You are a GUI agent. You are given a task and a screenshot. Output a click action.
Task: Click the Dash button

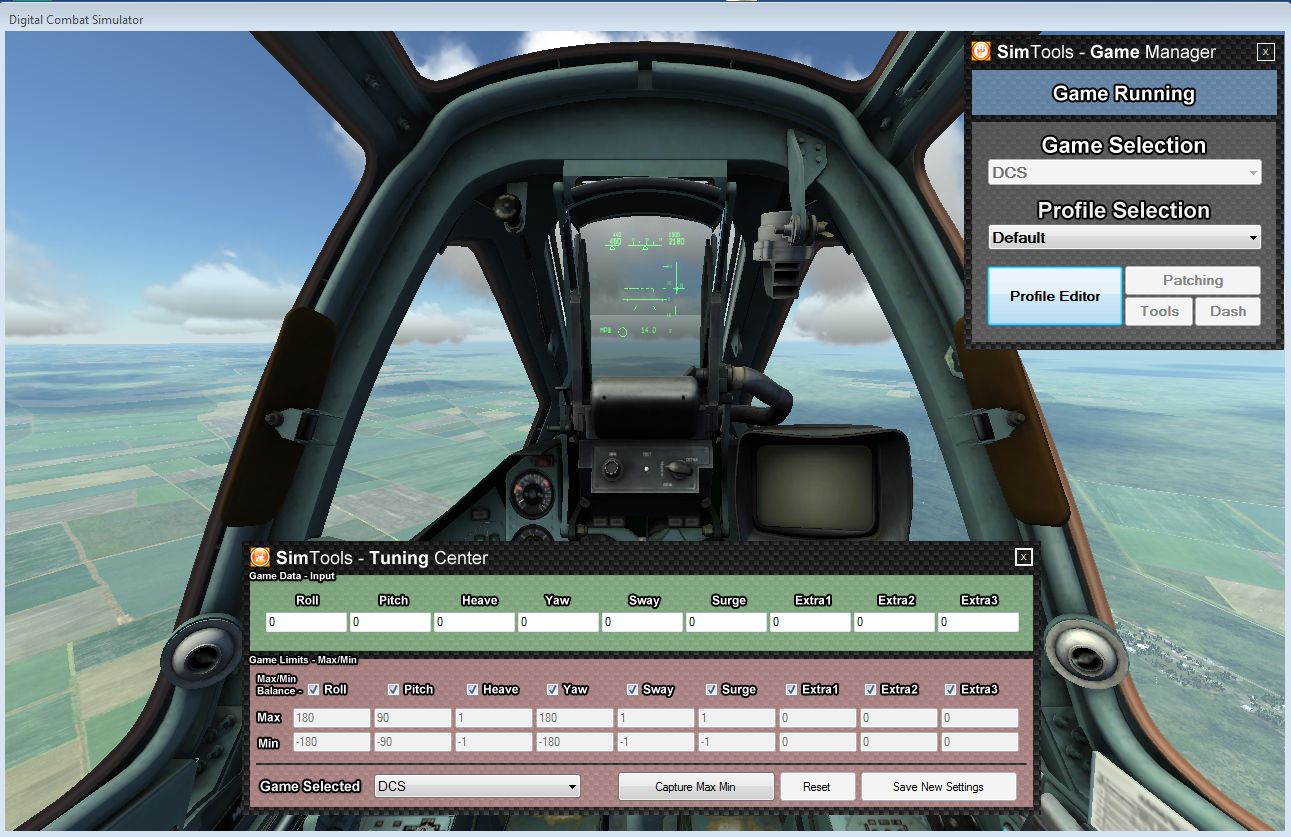(x=1228, y=311)
